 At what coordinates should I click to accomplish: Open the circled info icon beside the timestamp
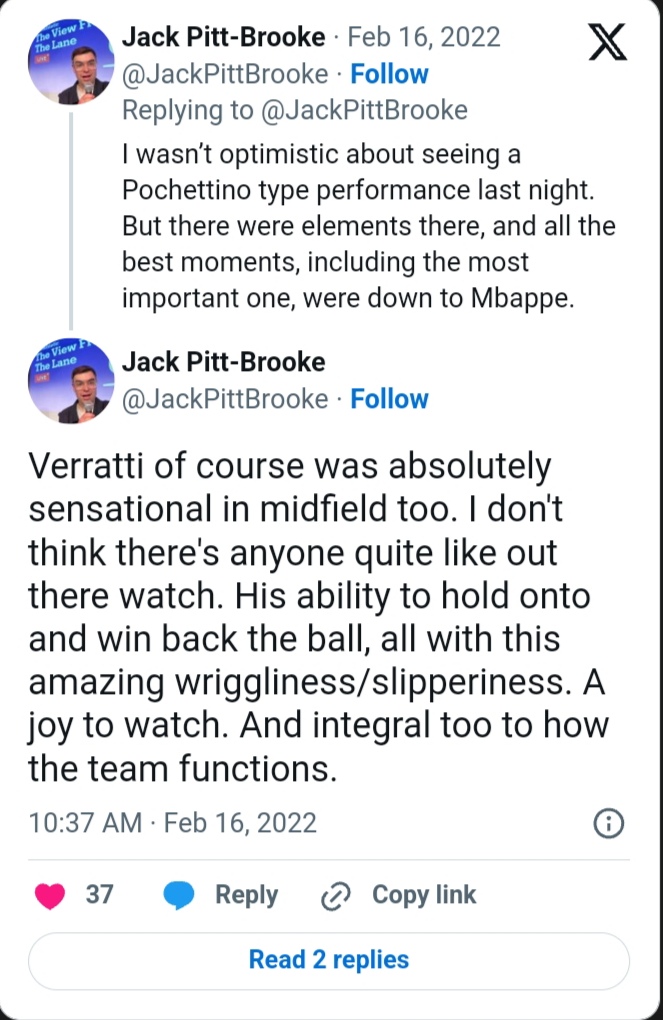pos(609,823)
